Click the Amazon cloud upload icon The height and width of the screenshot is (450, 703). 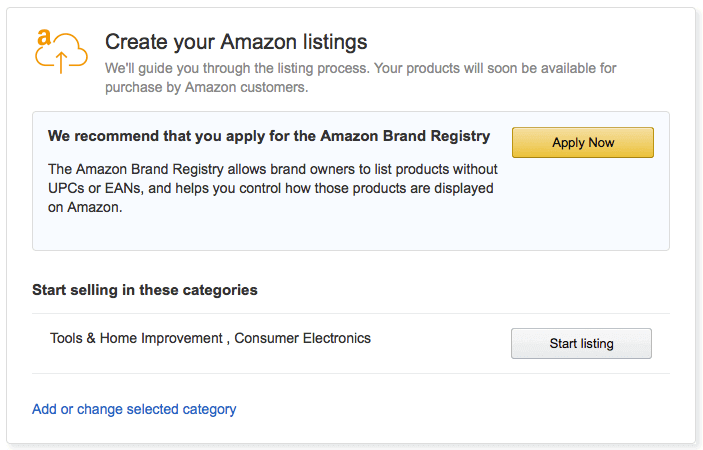tap(61, 52)
